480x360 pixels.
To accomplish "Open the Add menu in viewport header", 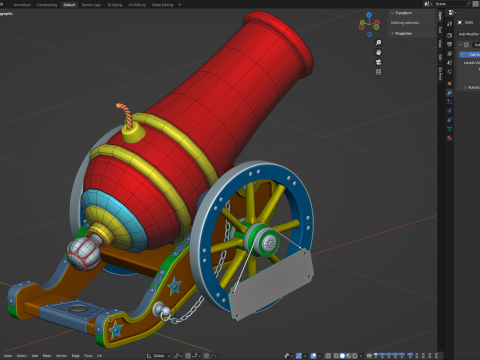I will click(35, 356).
